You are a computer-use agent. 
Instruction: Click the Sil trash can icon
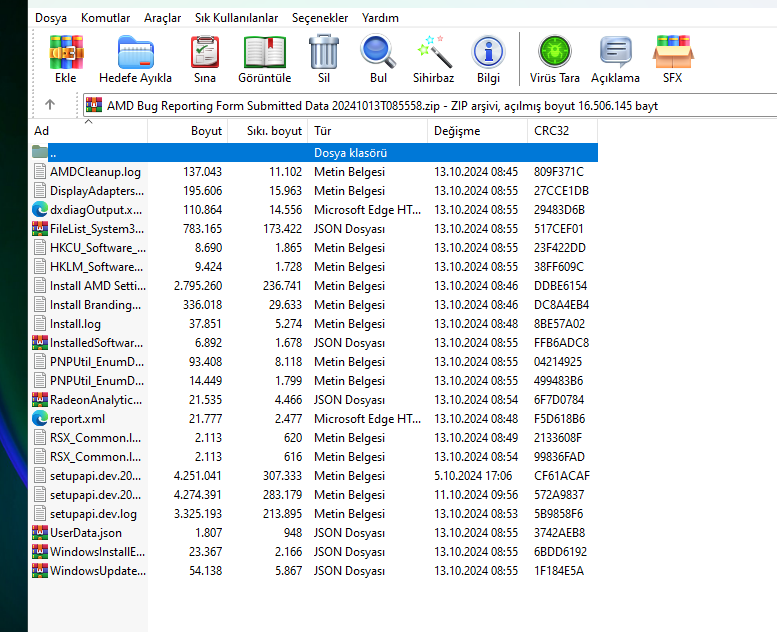click(324, 52)
